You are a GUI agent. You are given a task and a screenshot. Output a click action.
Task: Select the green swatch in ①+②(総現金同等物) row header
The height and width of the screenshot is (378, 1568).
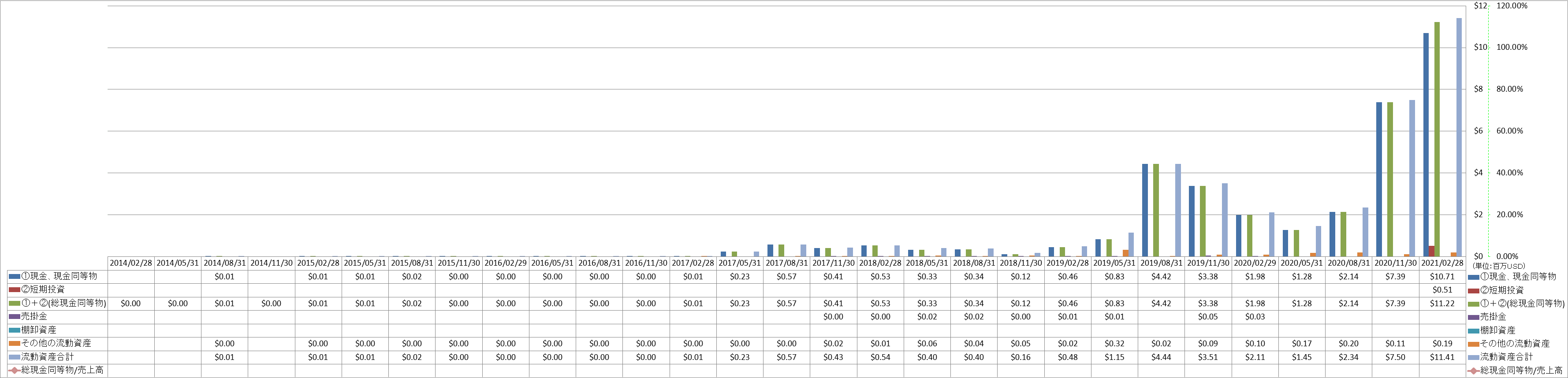pos(15,303)
